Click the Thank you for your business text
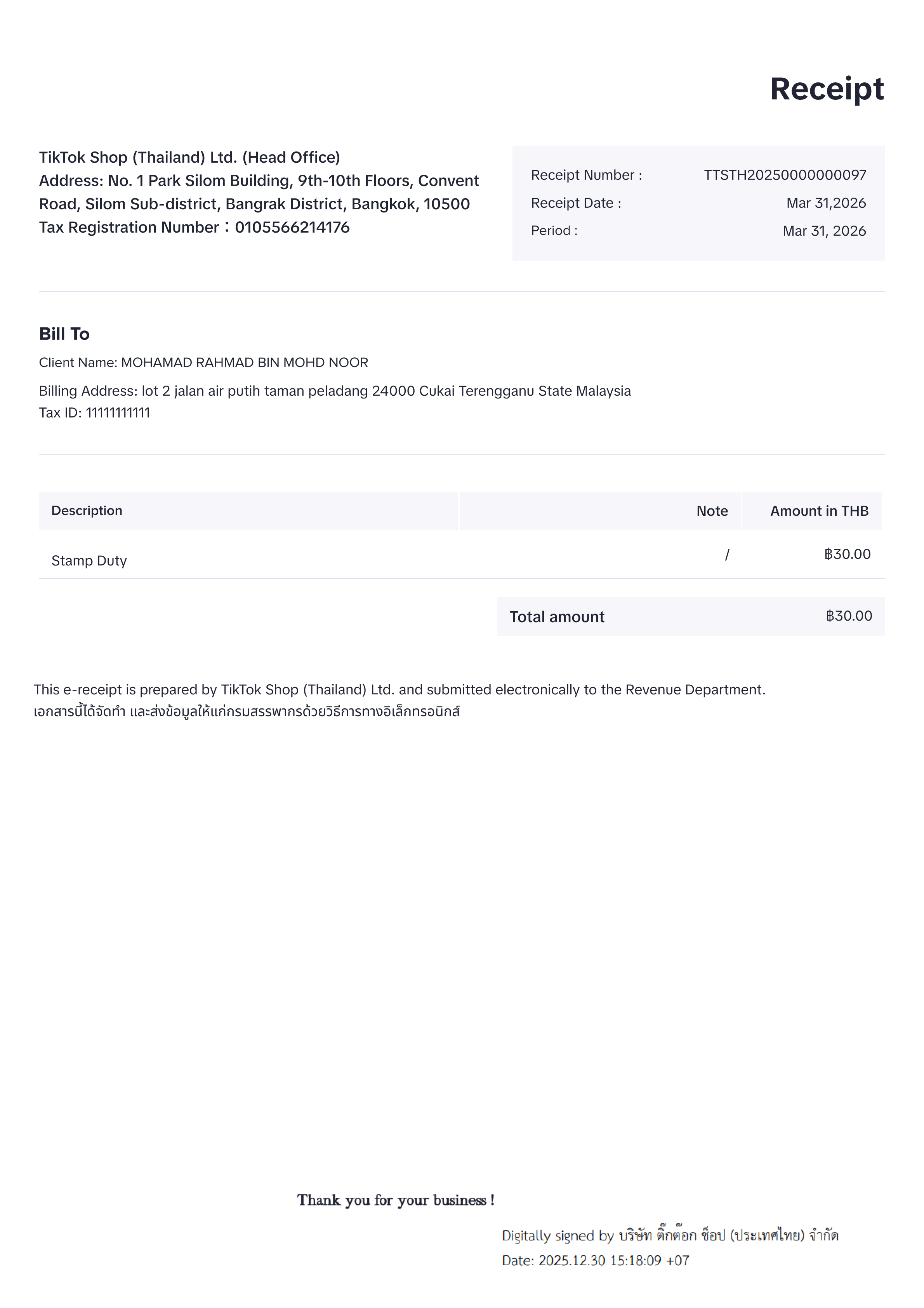924x1308 pixels. 395,1200
